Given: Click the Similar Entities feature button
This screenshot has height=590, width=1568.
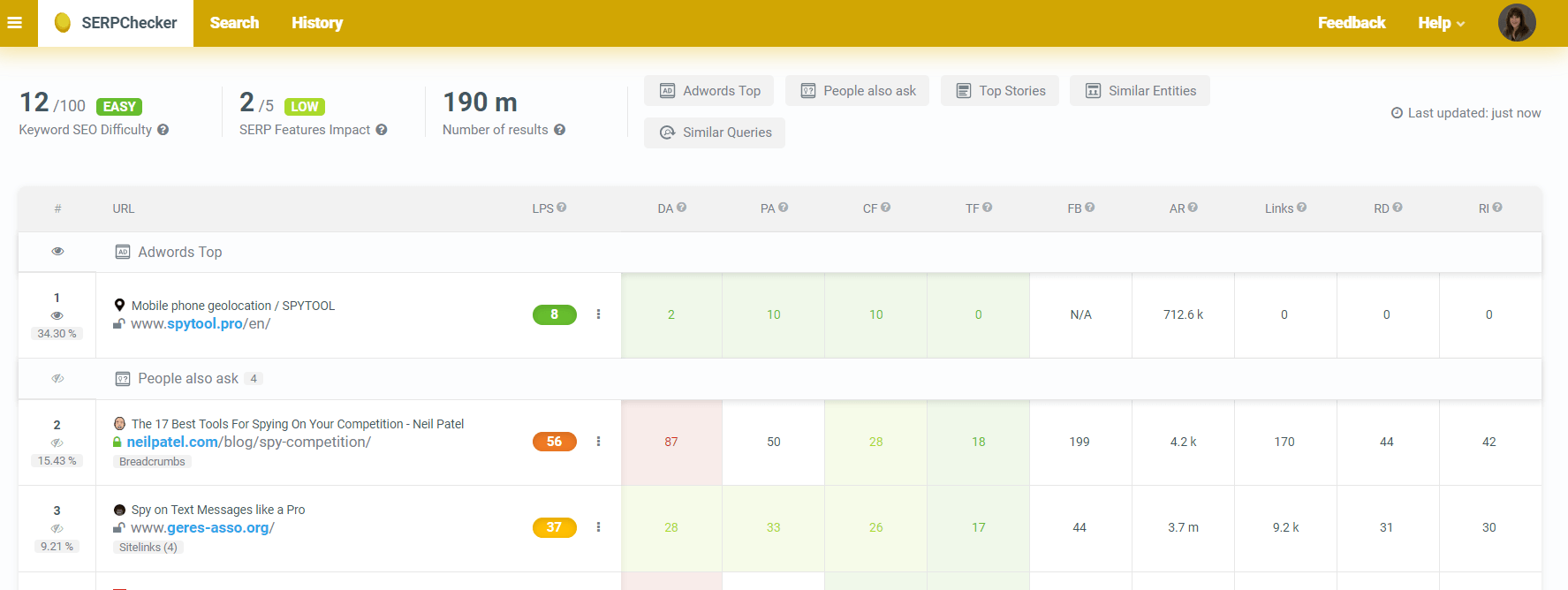Looking at the screenshot, I should click(x=1140, y=91).
